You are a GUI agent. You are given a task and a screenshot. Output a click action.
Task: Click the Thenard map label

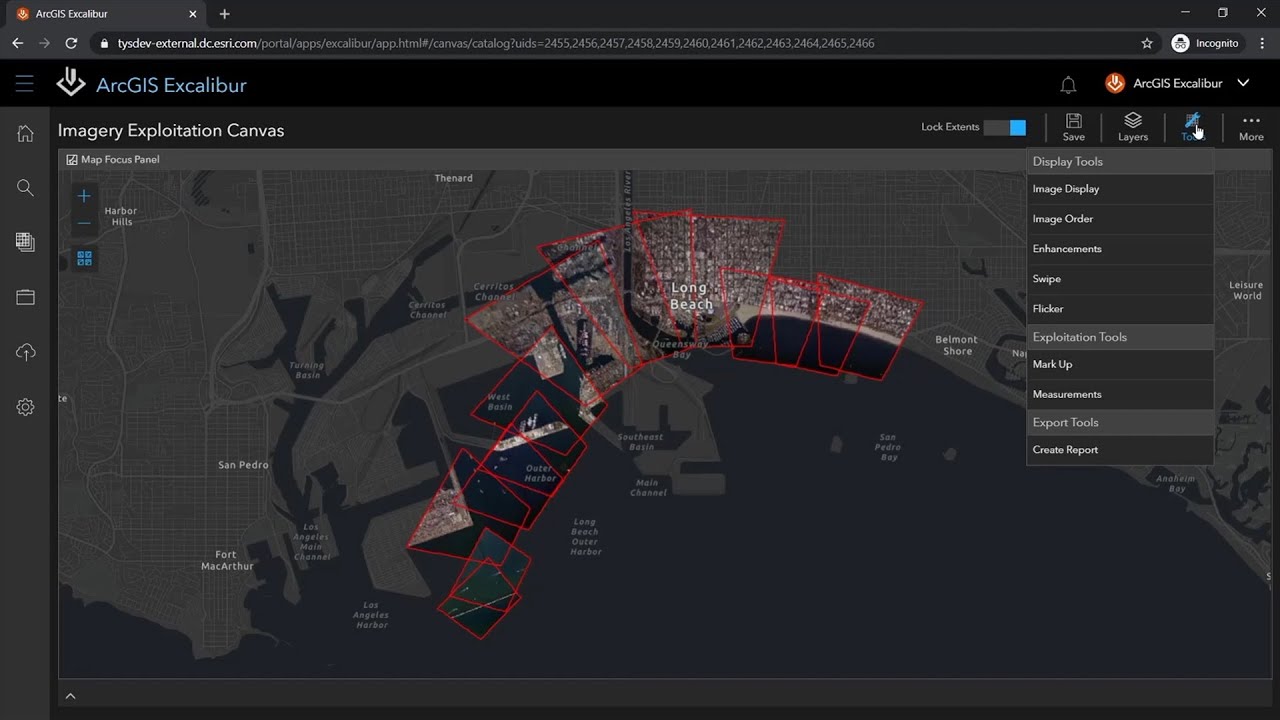pyautogui.click(x=453, y=178)
